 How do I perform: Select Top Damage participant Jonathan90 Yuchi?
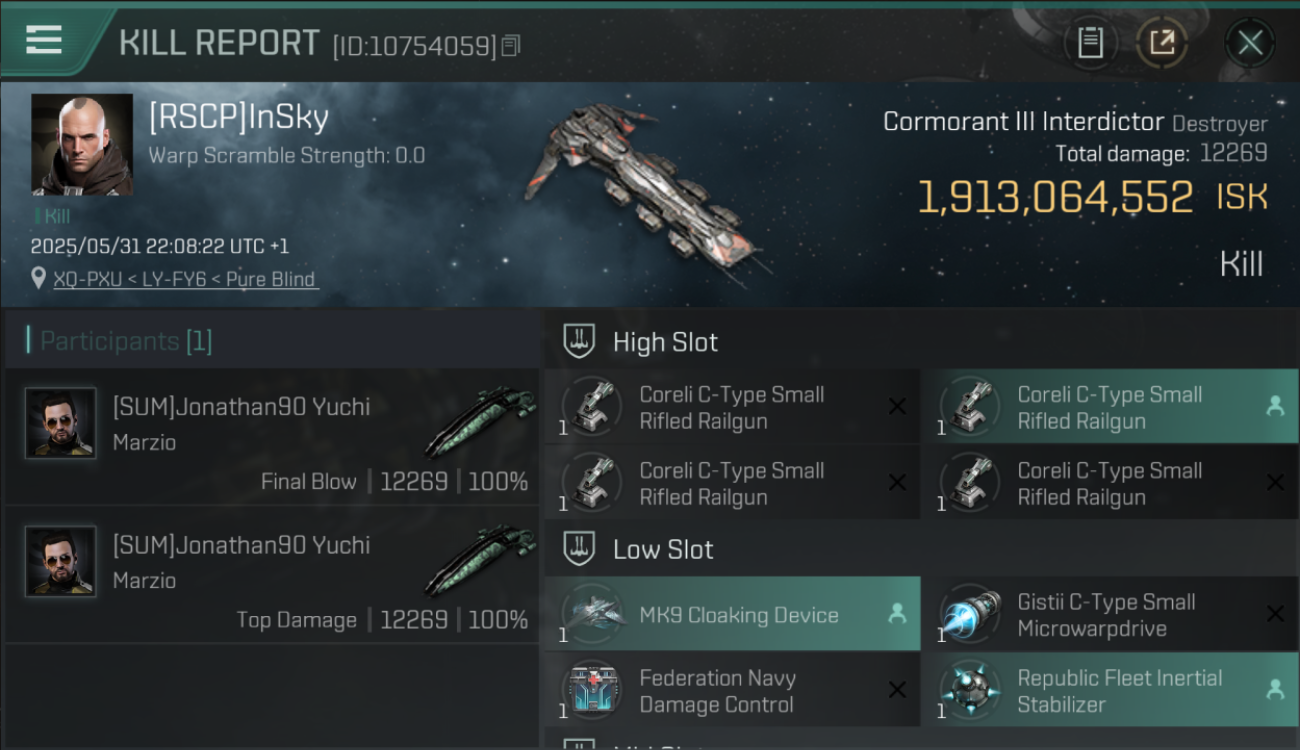pos(272,575)
